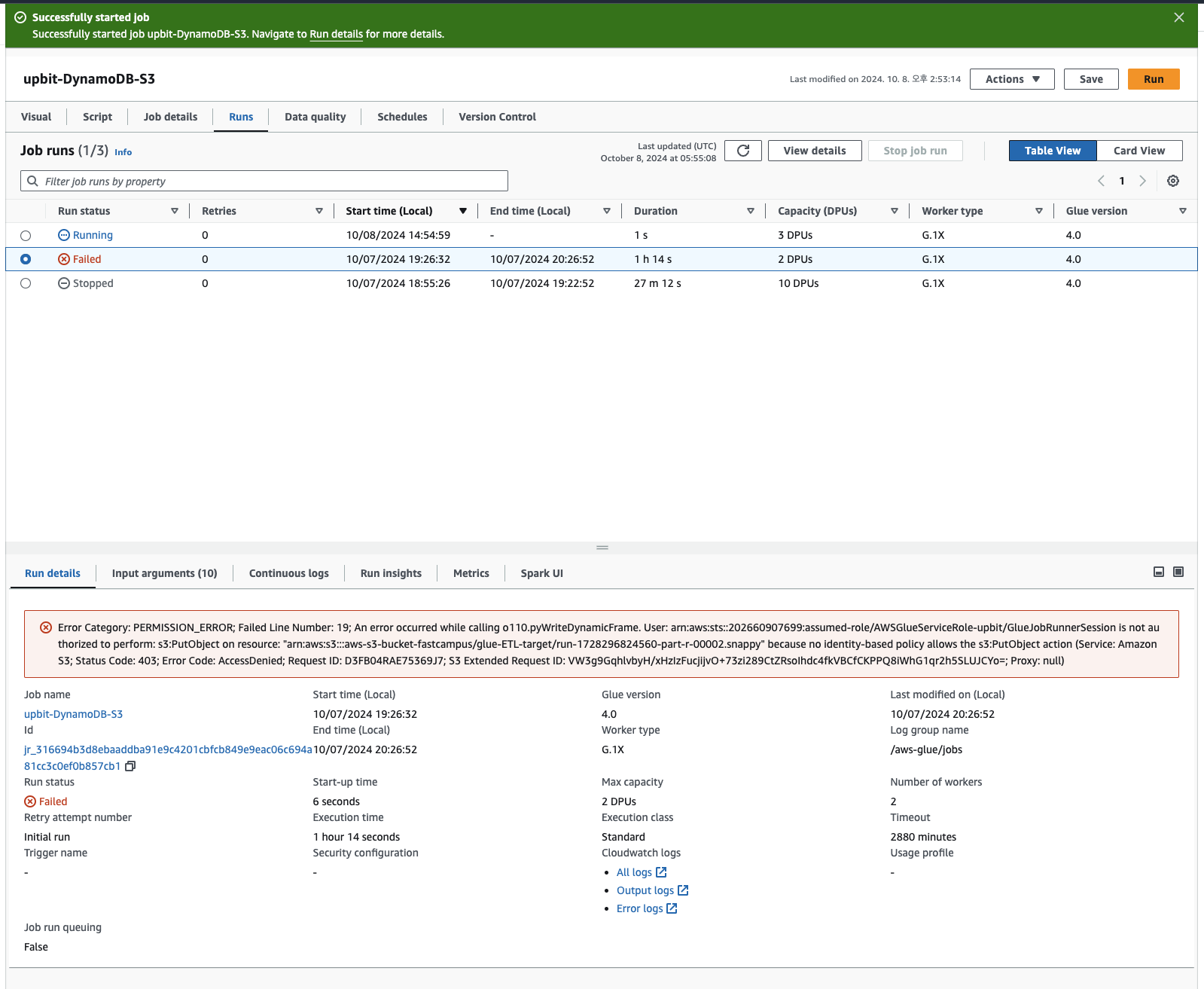Open the Job runs Info link
The image size is (1204, 989).
click(x=123, y=152)
